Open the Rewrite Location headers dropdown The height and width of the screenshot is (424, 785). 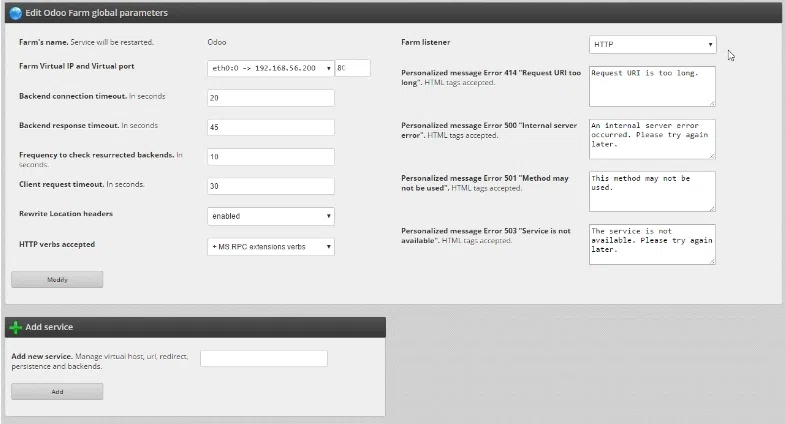[x=270, y=216]
